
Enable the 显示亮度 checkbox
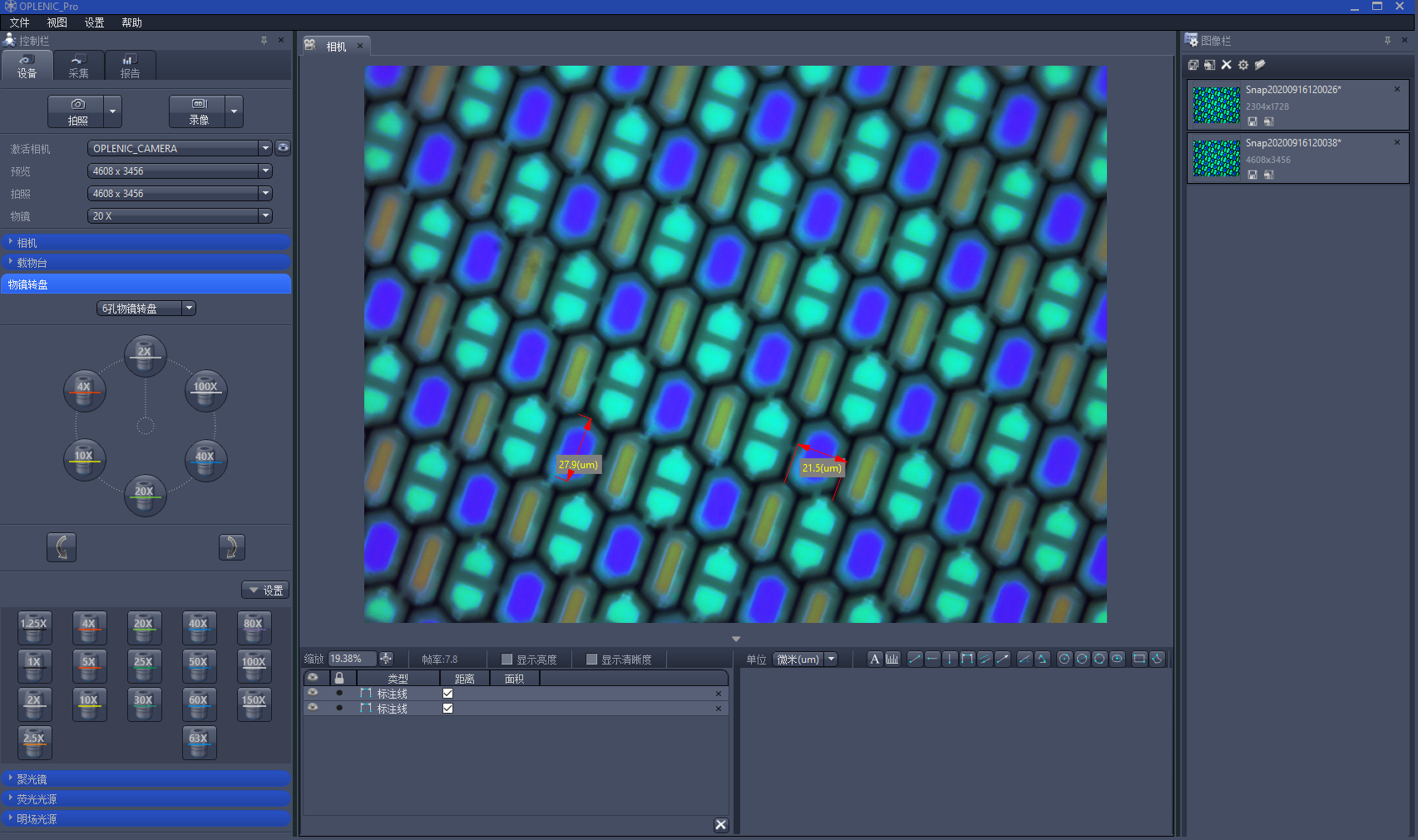(506, 660)
